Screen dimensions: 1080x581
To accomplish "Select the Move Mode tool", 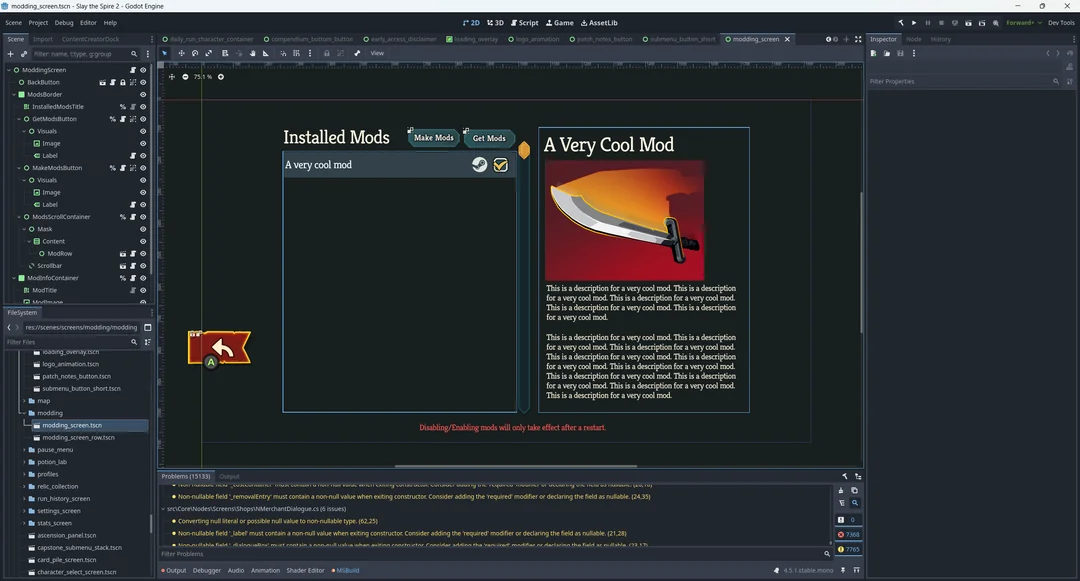I will click(x=181, y=53).
